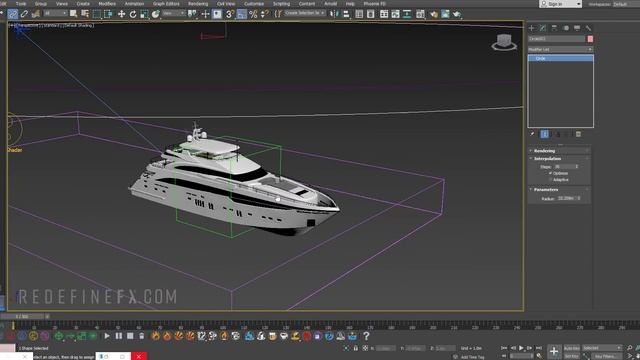Open the Schematic View
This screenshot has width=640, height=360.
(x=407, y=14)
